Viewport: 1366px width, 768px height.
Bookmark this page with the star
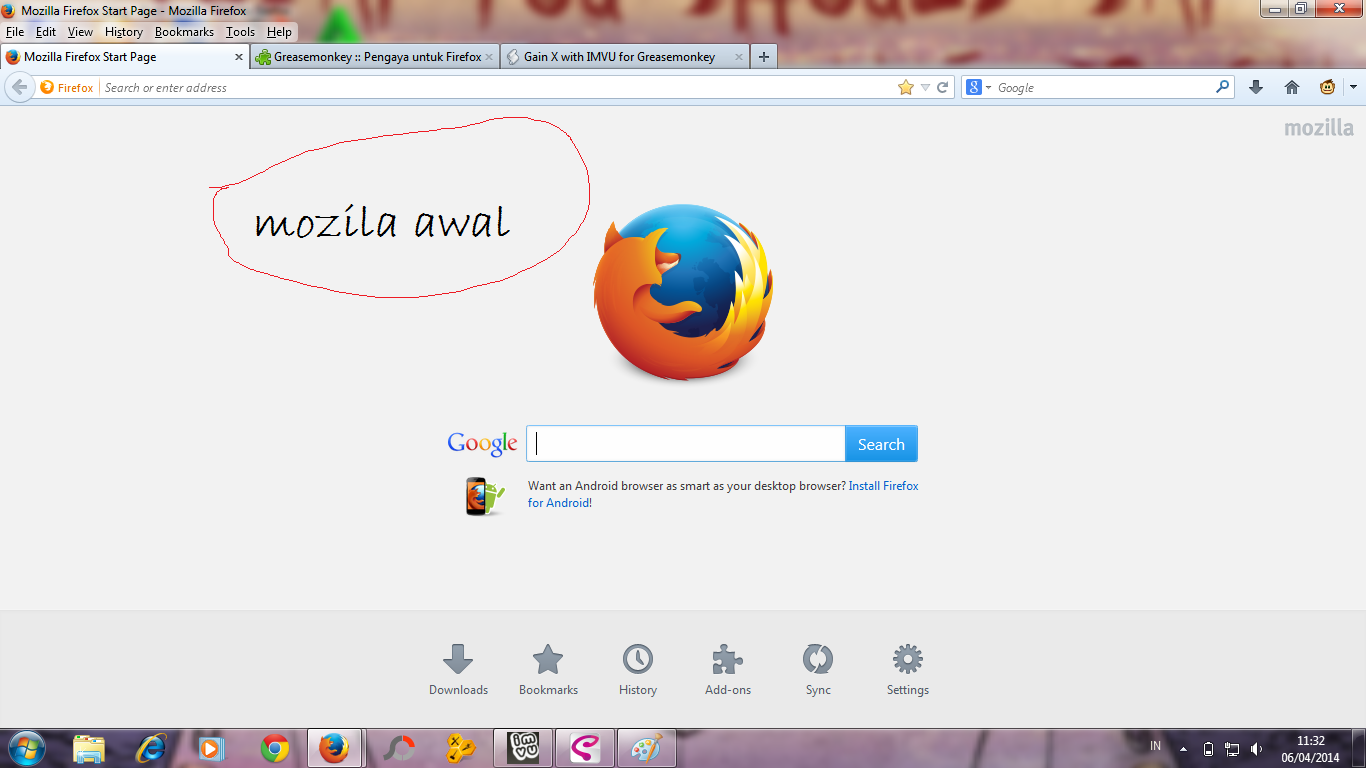point(906,88)
